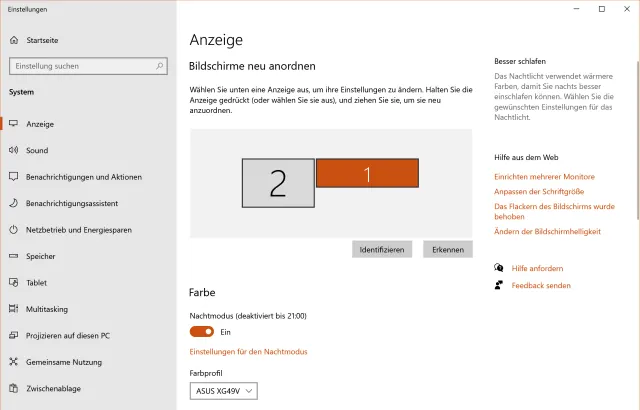
Task: Click the Benachrichtigungen und Aktionen icon
Action: (x=13, y=177)
